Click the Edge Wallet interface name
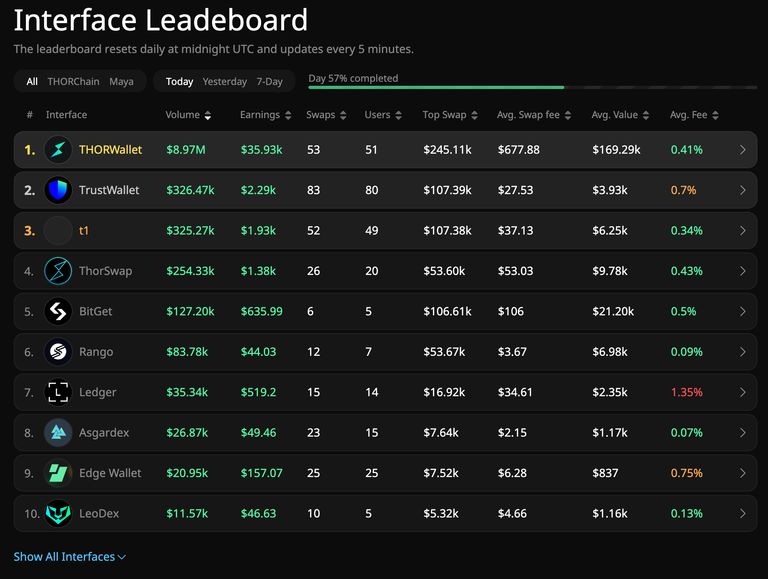768x579 pixels. pos(110,473)
